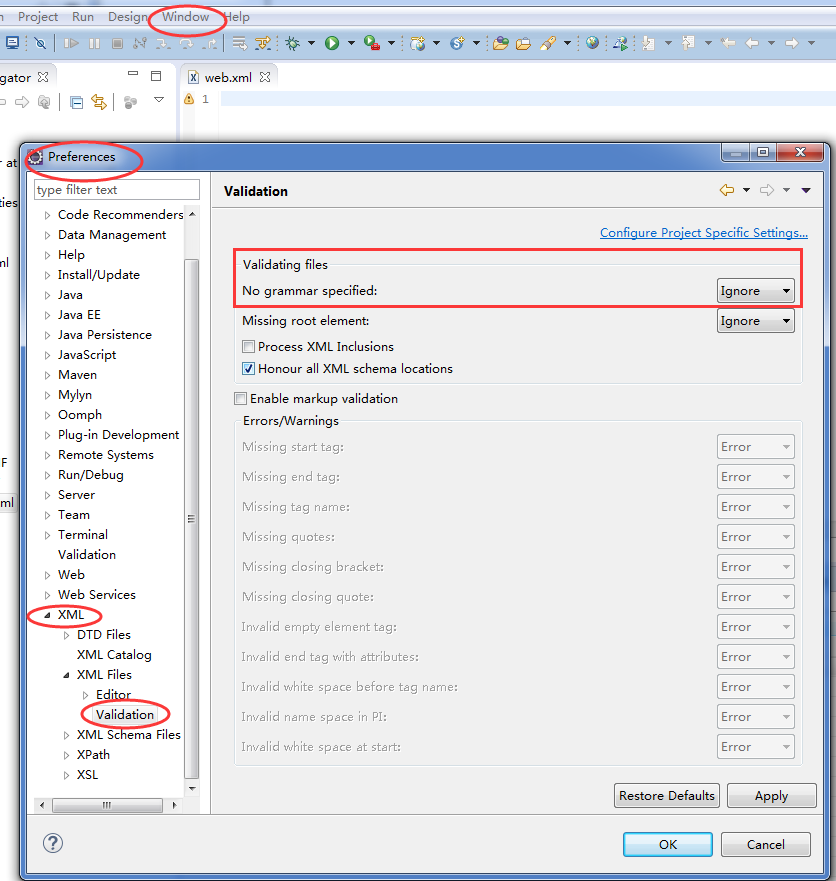Click the Restore Defaults button

666,796
